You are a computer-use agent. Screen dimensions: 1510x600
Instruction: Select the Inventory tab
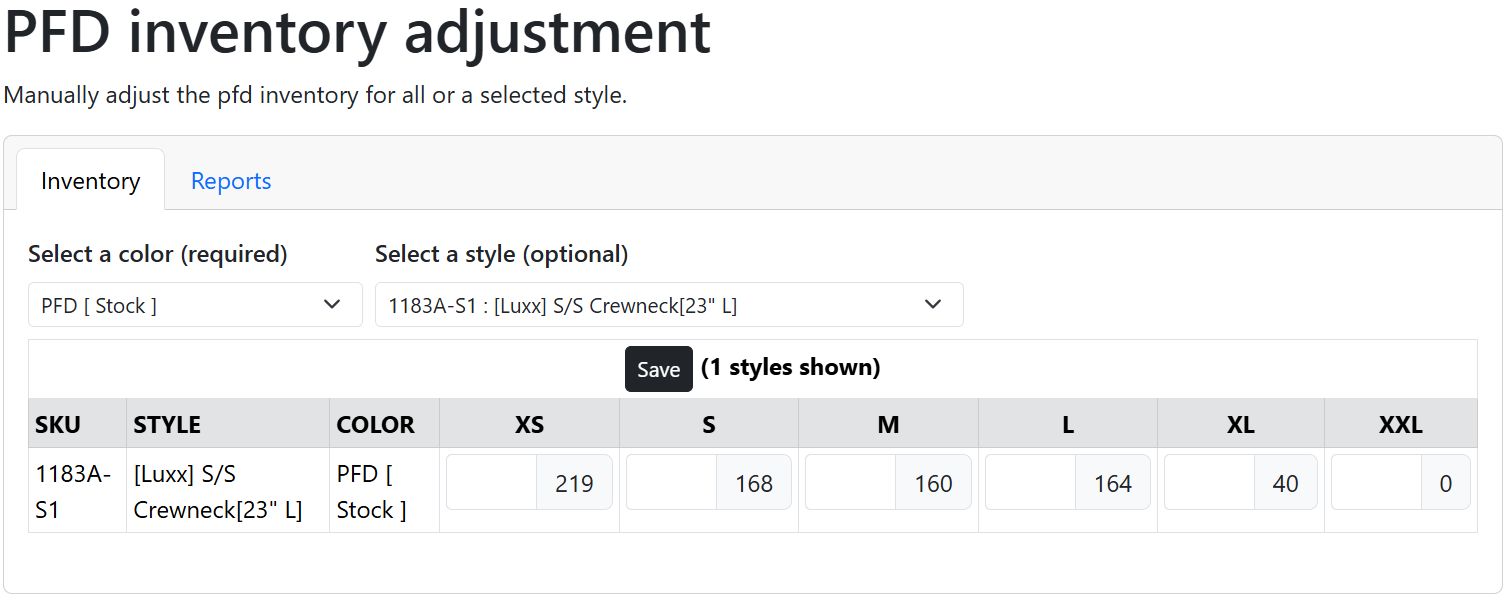(90, 181)
